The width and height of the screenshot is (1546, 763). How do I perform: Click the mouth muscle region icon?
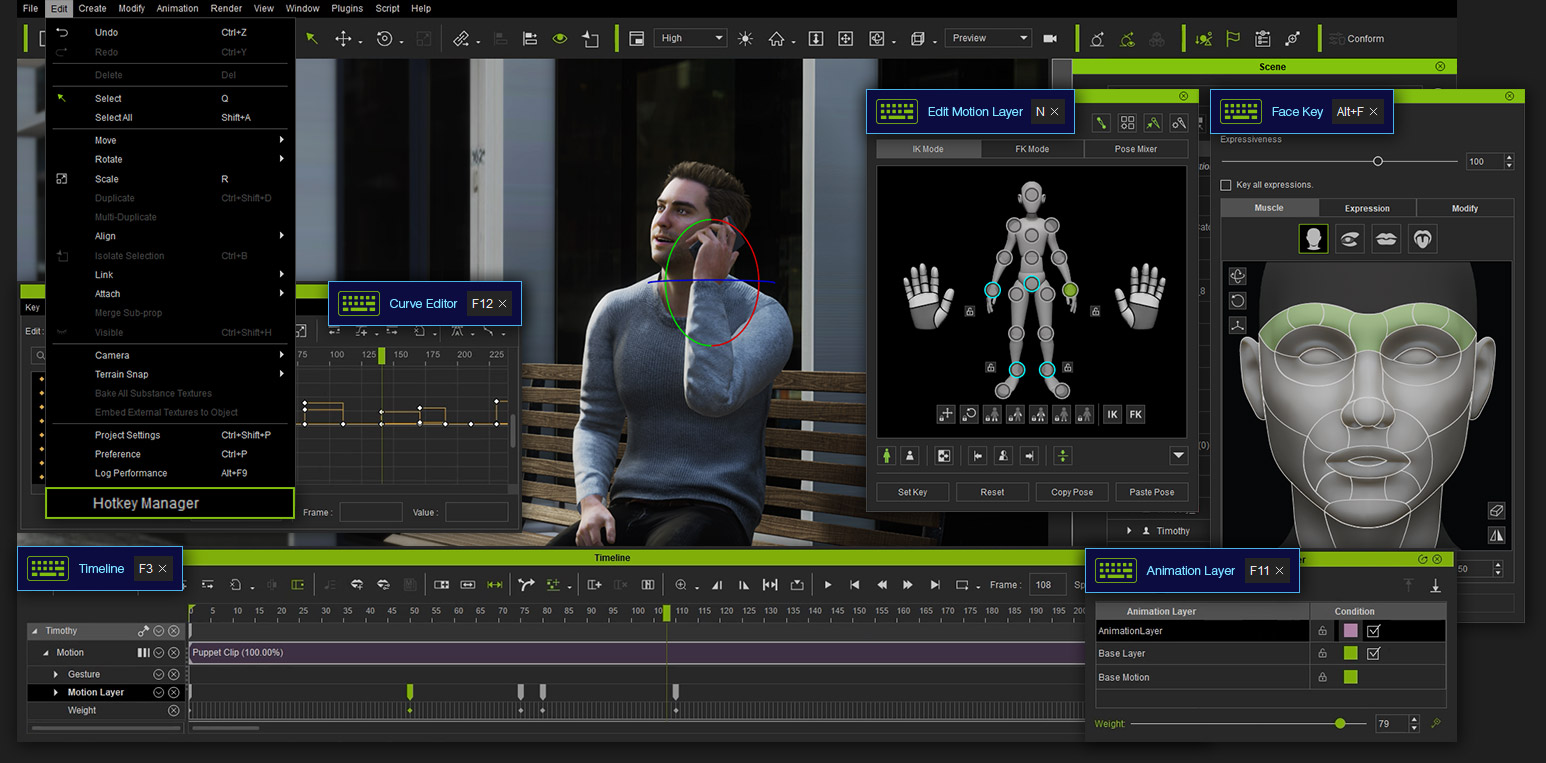click(x=1386, y=239)
